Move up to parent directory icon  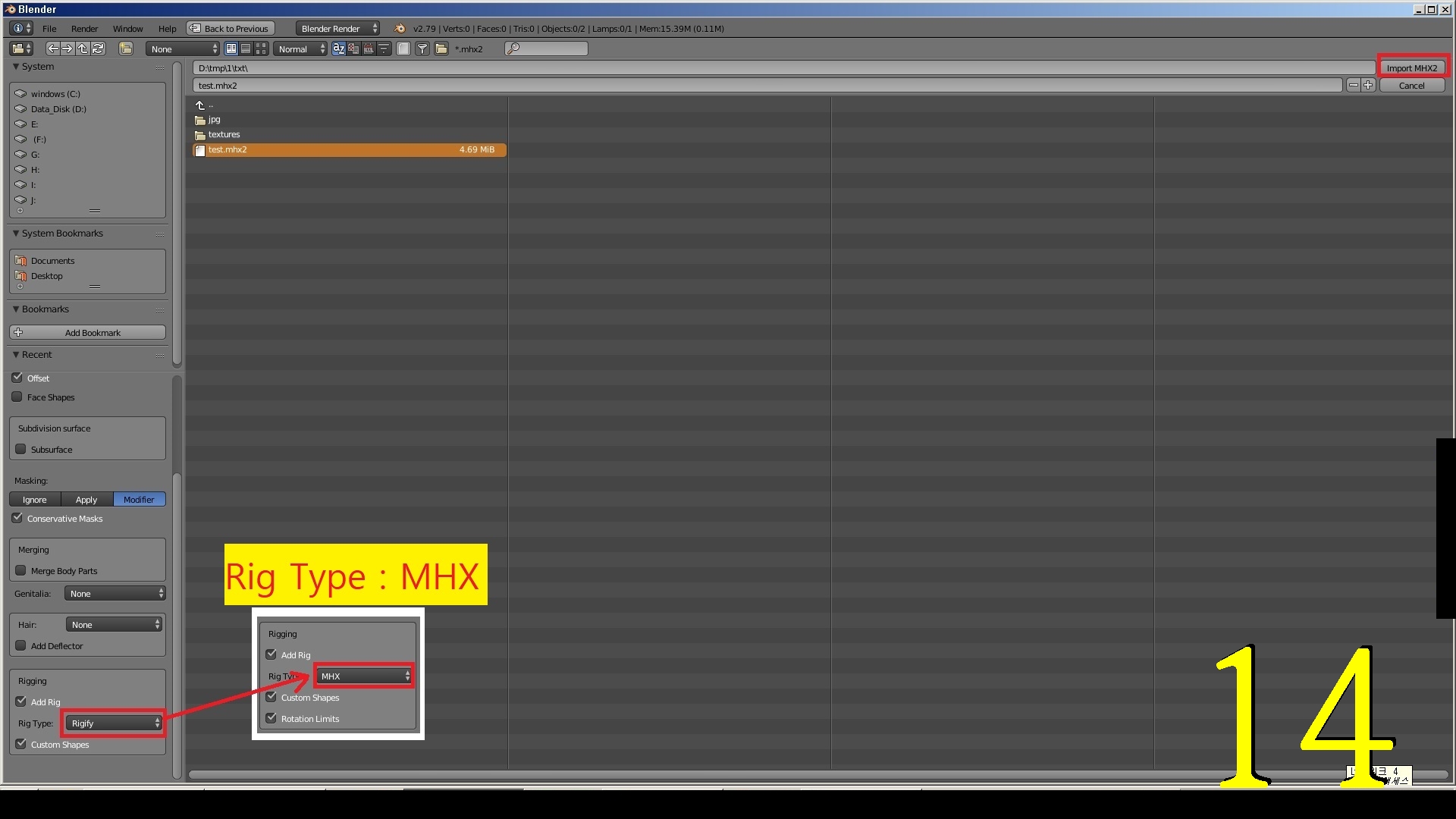click(83, 49)
